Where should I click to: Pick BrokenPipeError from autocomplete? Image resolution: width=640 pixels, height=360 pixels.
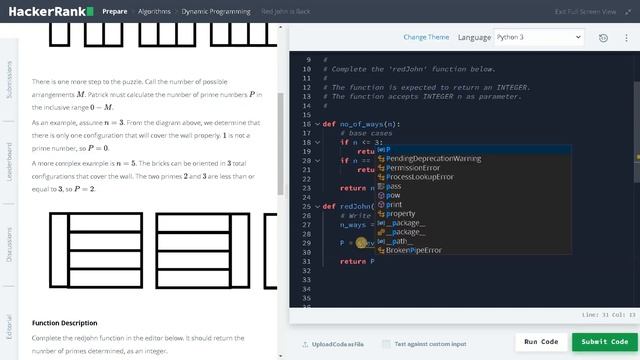(x=473, y=250)
